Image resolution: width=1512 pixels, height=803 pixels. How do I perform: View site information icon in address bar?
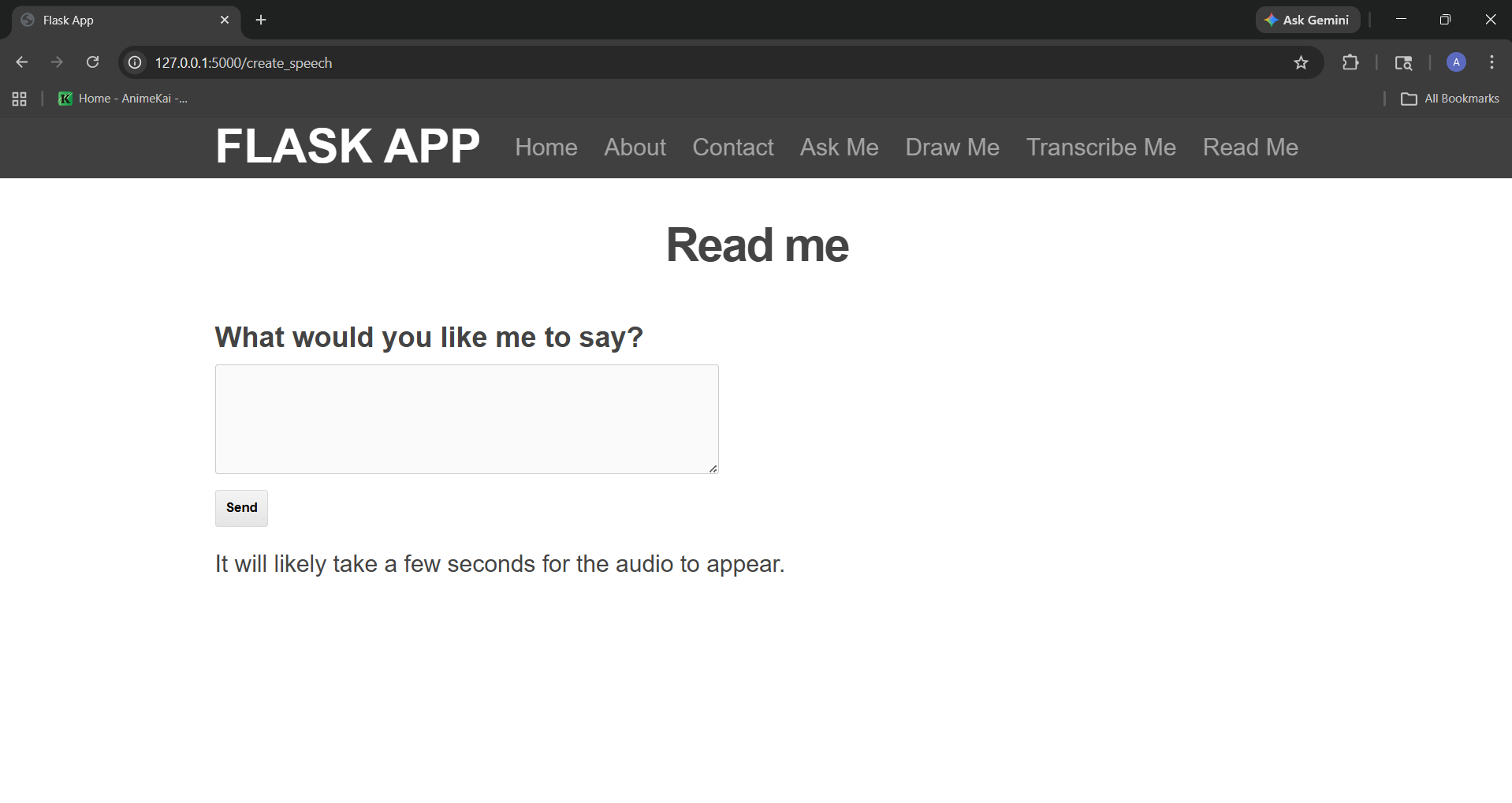pos(136,62)
